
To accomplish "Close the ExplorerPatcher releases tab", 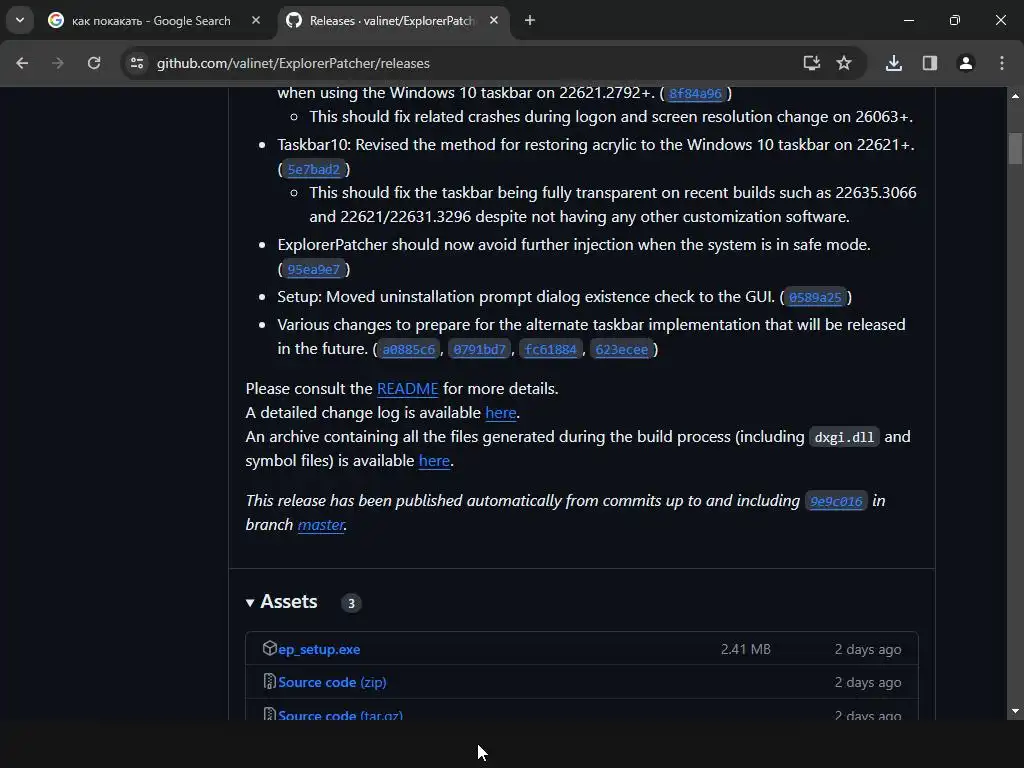I will 494,20.
